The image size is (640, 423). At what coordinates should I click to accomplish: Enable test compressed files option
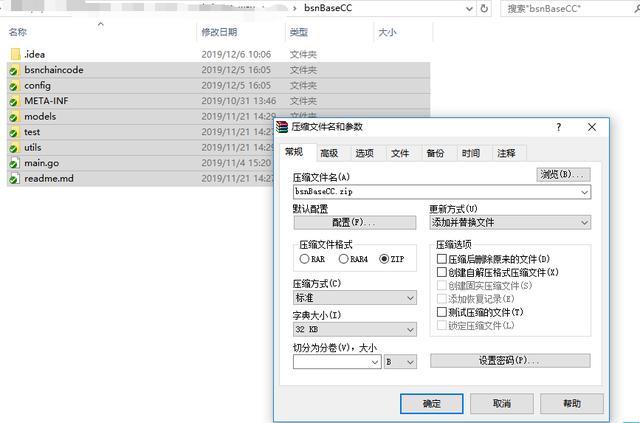coord(442,312)
